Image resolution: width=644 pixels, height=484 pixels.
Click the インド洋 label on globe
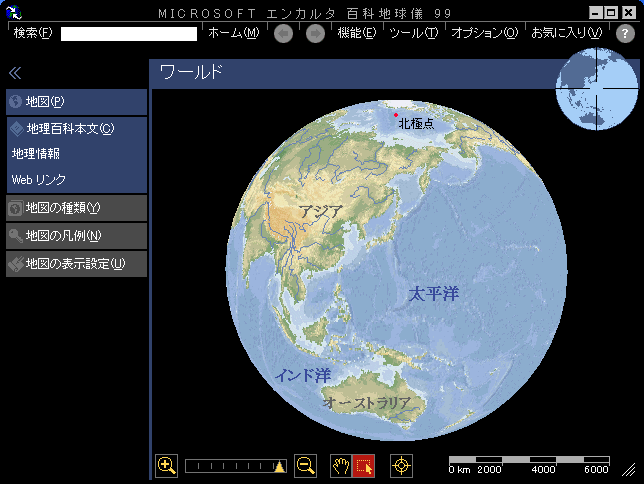pyautogui.click(x=303, y=375)
